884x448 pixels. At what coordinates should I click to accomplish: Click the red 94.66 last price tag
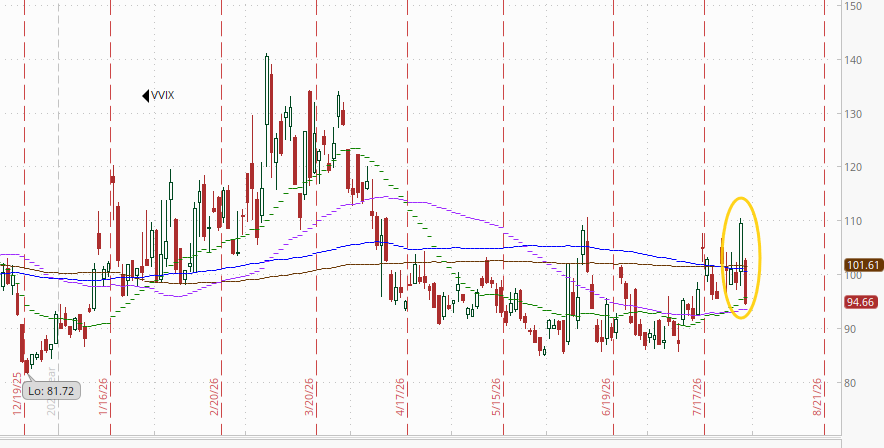861,303
